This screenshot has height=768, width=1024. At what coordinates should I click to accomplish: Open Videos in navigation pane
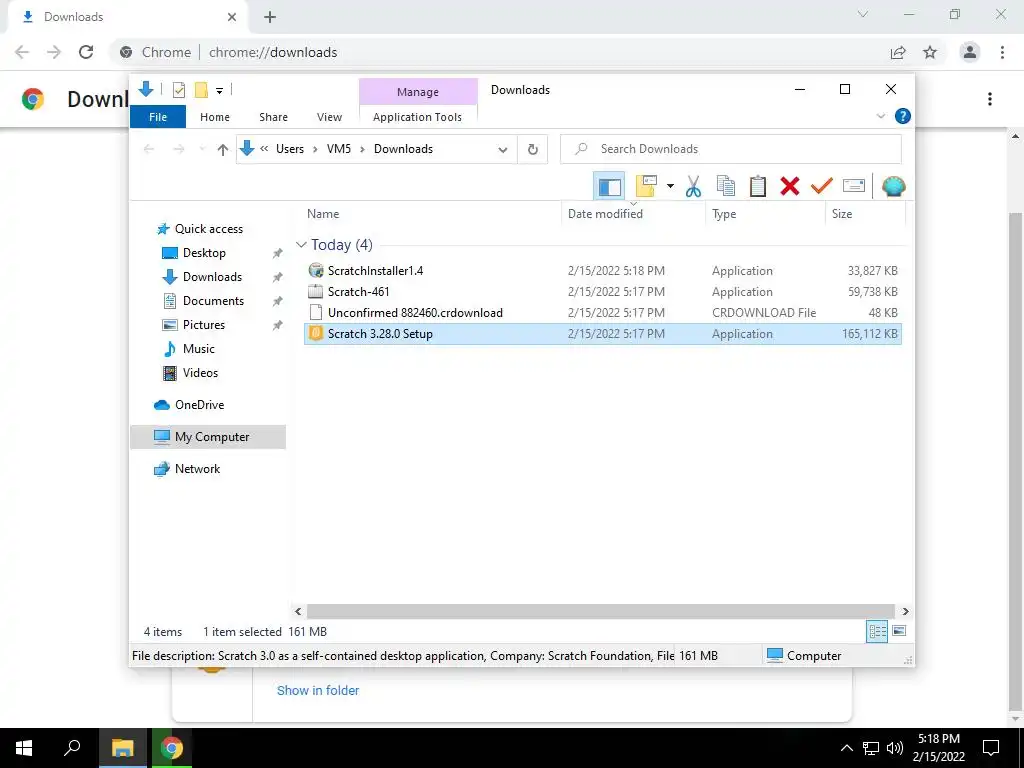click(200, 373)
